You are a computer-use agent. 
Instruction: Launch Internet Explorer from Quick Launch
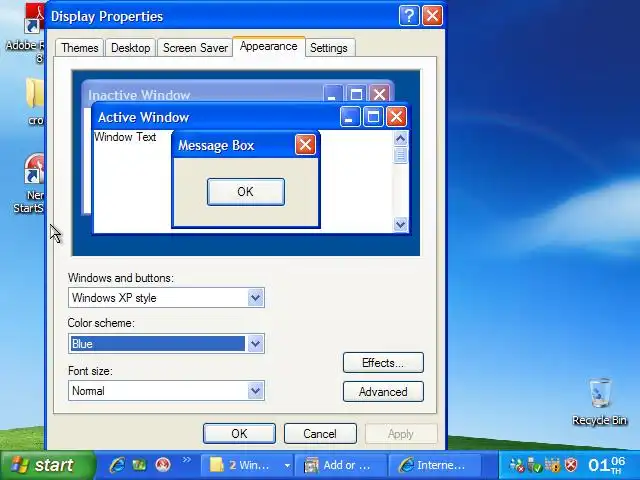point(117,465)
